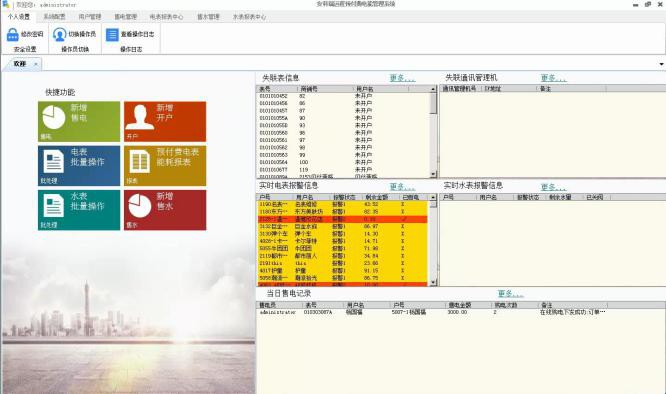Switch to 售水管理 ribbon tab

(x=208, y=17)
